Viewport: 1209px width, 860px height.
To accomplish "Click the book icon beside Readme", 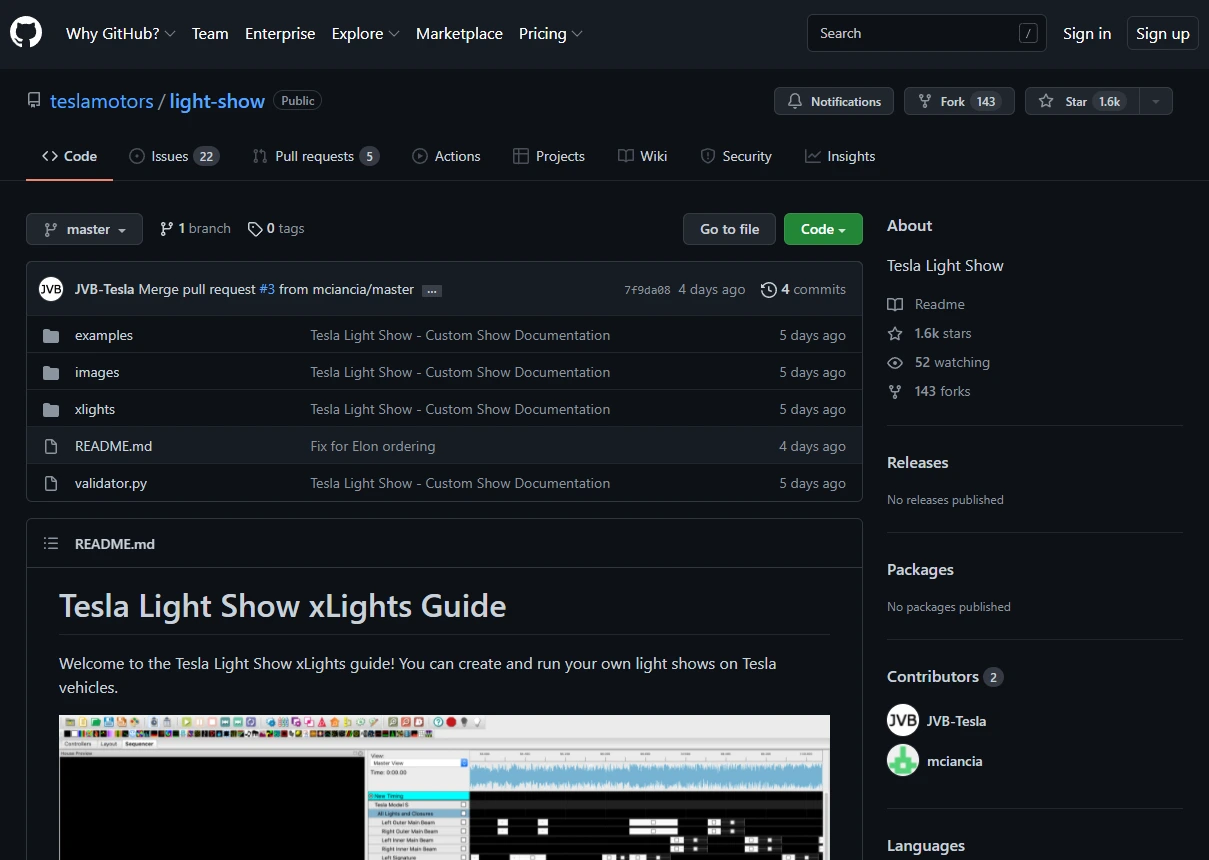I will click(895, 304).
